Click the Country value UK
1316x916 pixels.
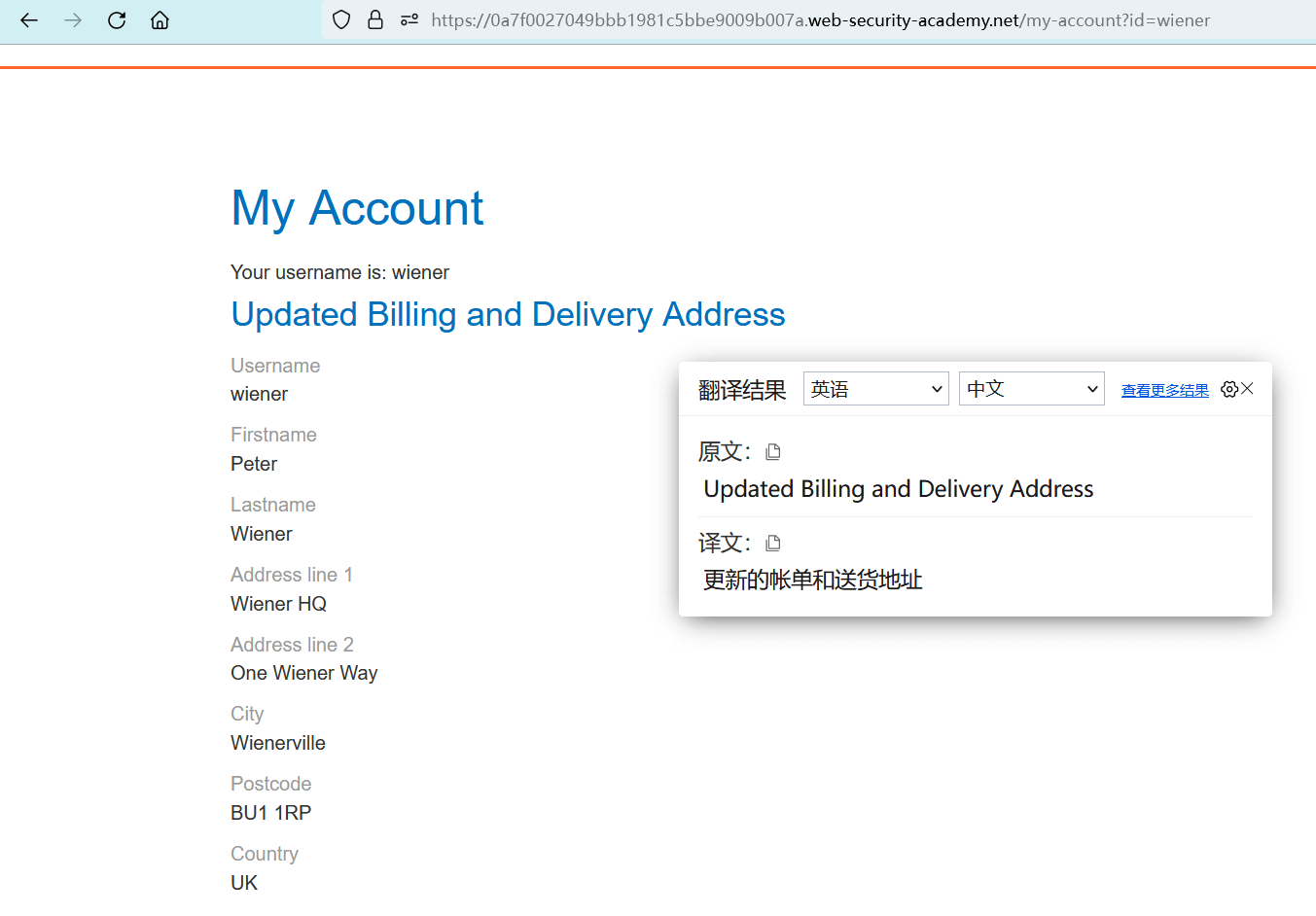point(244,883)
